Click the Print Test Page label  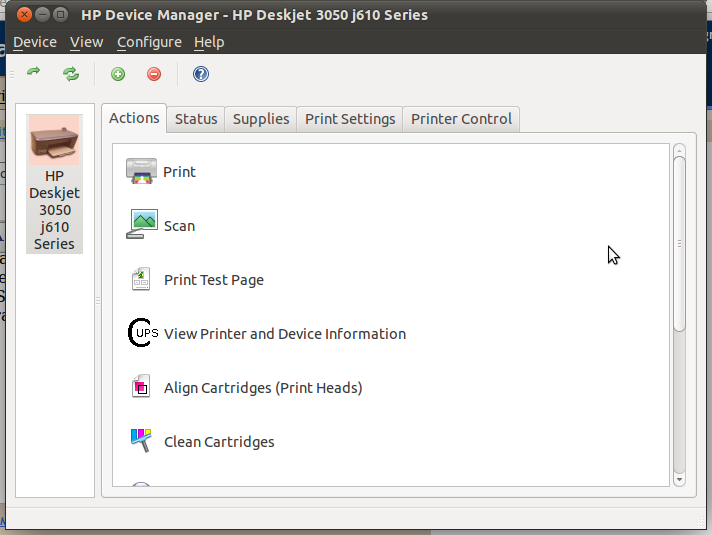click(214, 280)
